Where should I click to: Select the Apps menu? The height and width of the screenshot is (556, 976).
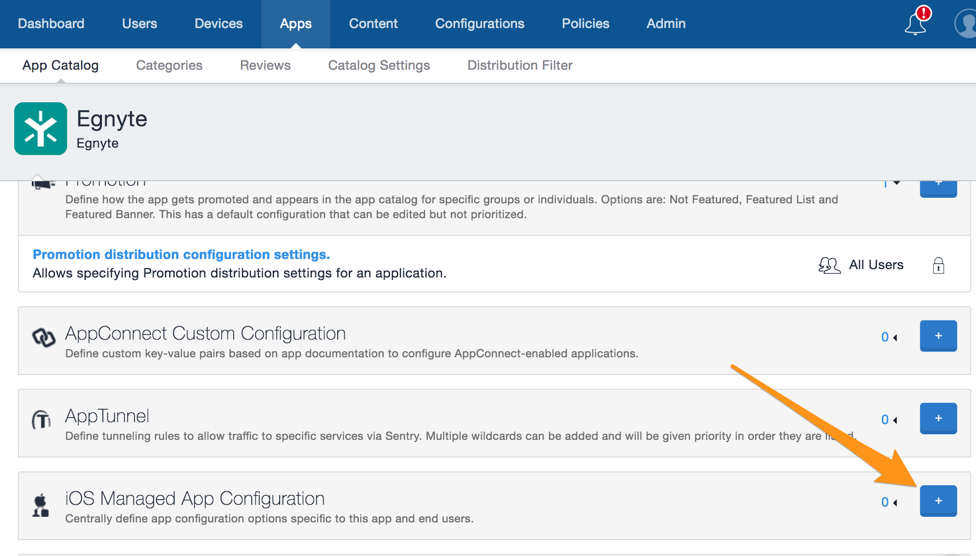click(x=296, y=24)
